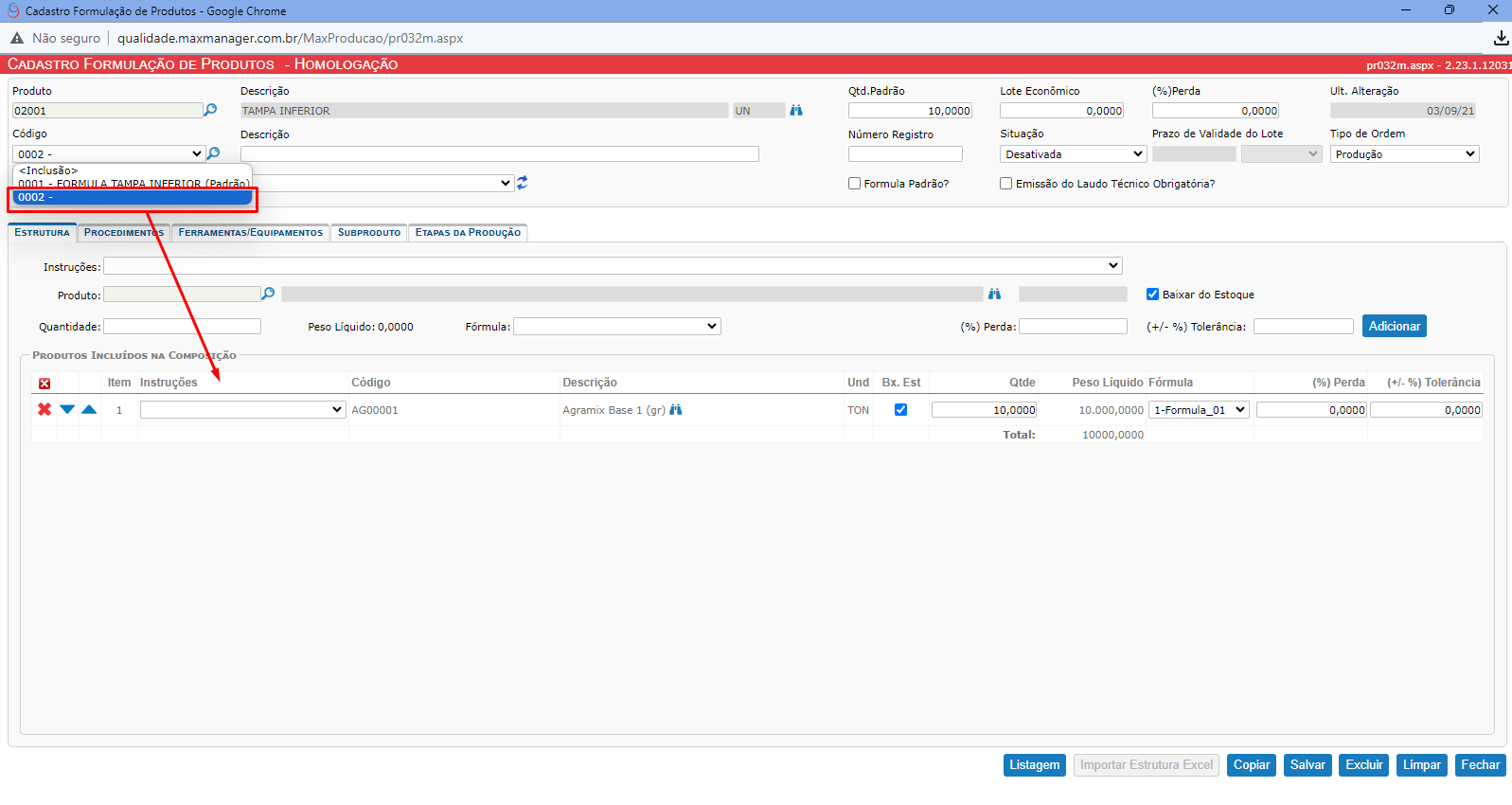1512x805 pixels.
Task: Open the dropdown left of refresh icon
Action: tap(382, 183)
